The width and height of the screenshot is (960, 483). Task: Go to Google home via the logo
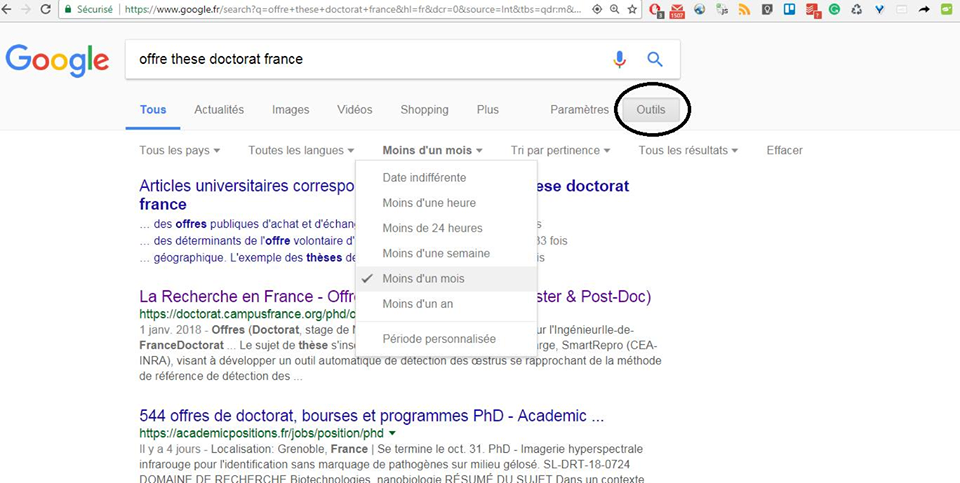click(x=58, y=61)
